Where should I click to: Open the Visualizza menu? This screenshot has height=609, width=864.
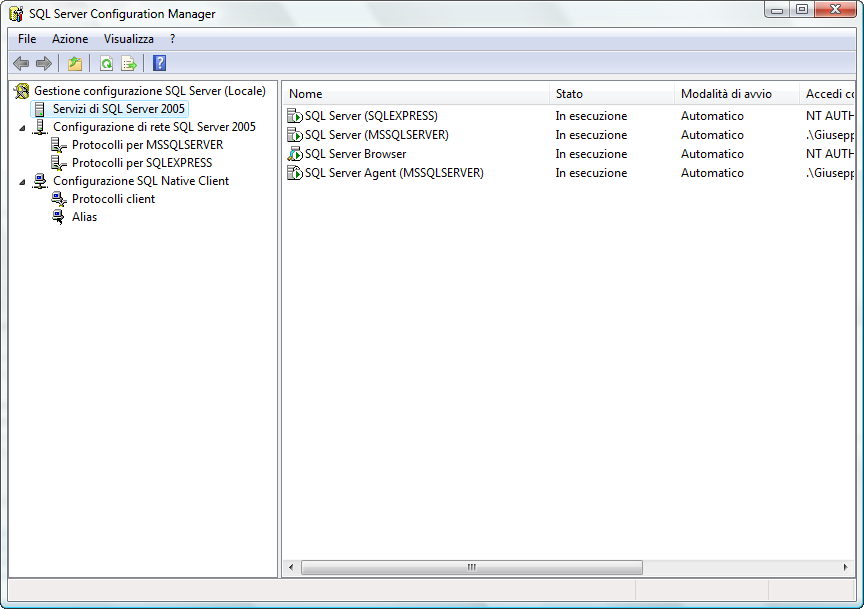[128, 39]
